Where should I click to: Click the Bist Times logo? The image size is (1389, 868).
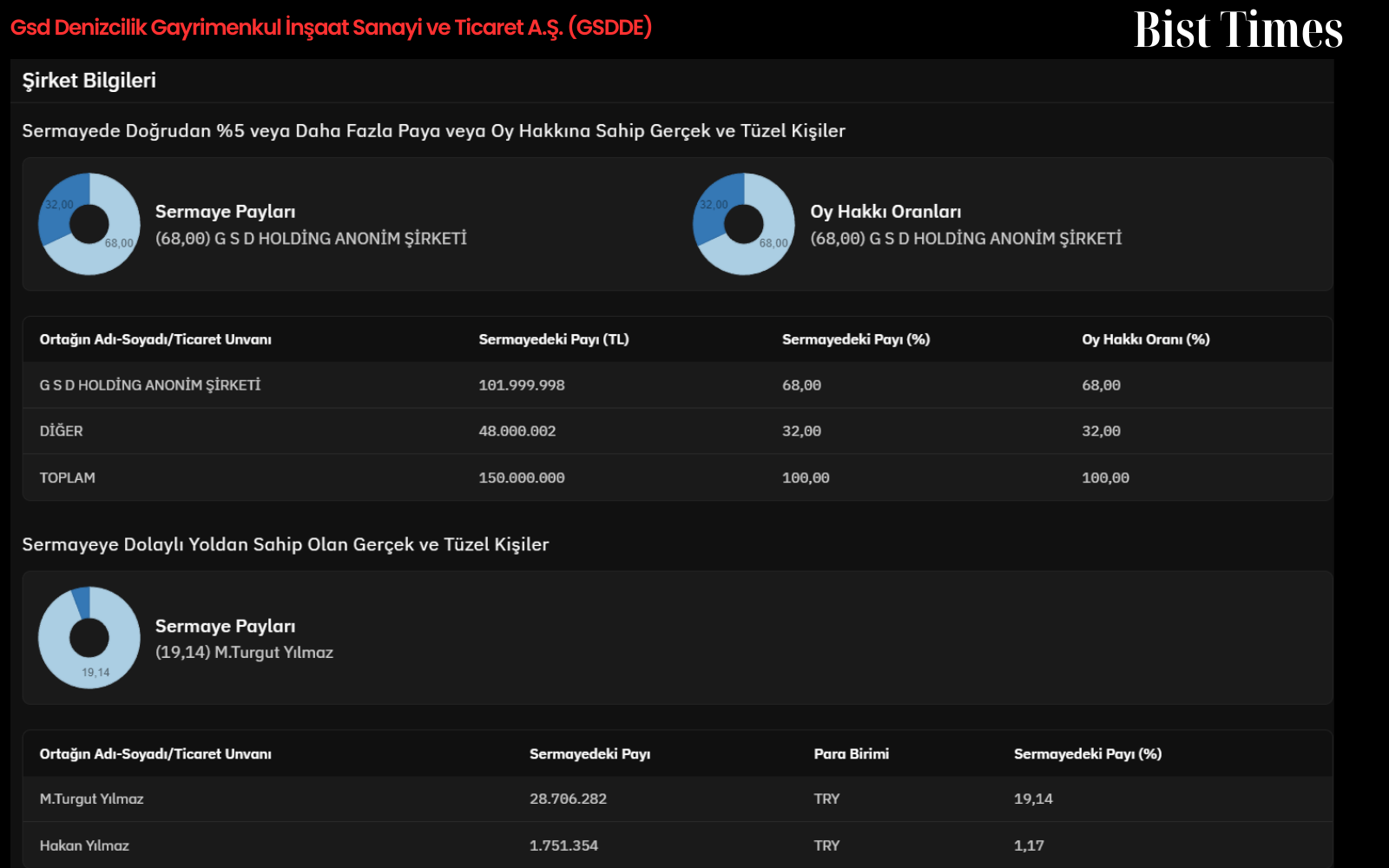point(1238,30)
